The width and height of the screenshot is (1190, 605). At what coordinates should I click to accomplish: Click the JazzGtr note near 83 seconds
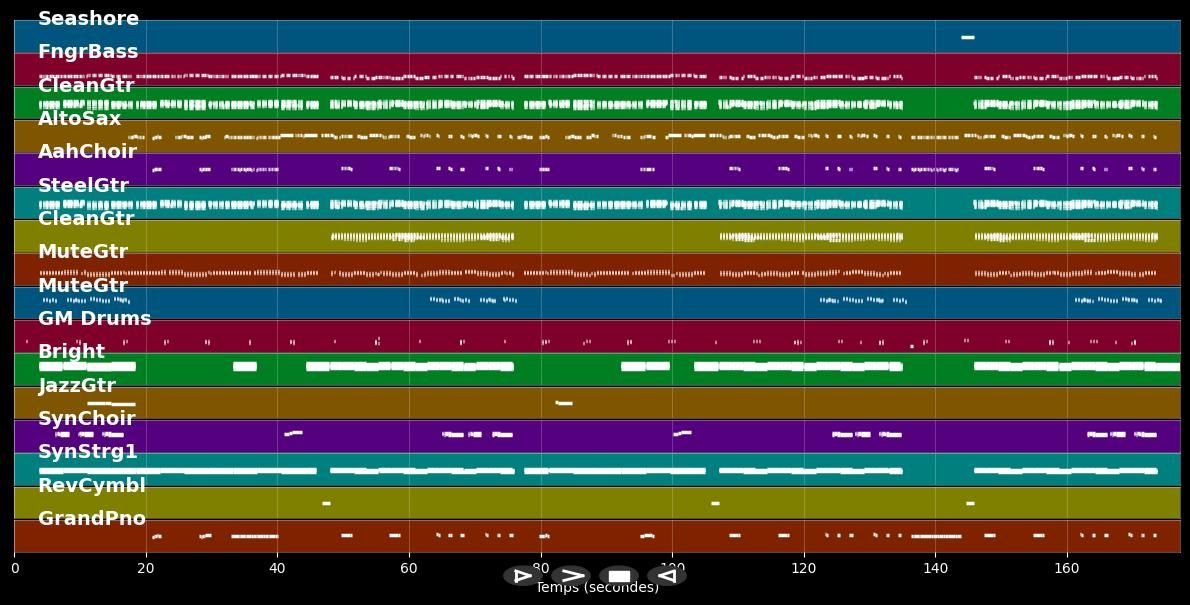click(564, 403)
